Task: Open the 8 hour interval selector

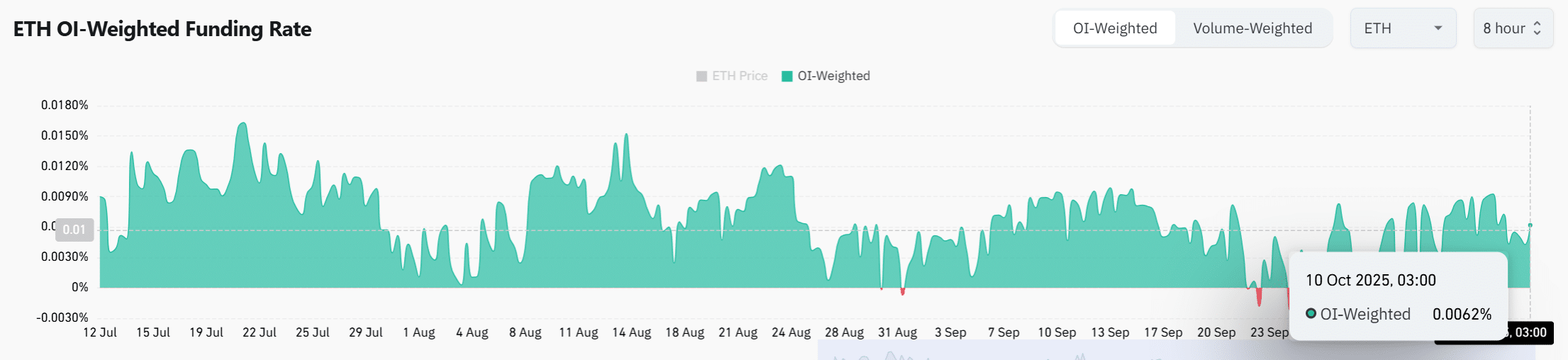Action: (x=1512, y=28)
